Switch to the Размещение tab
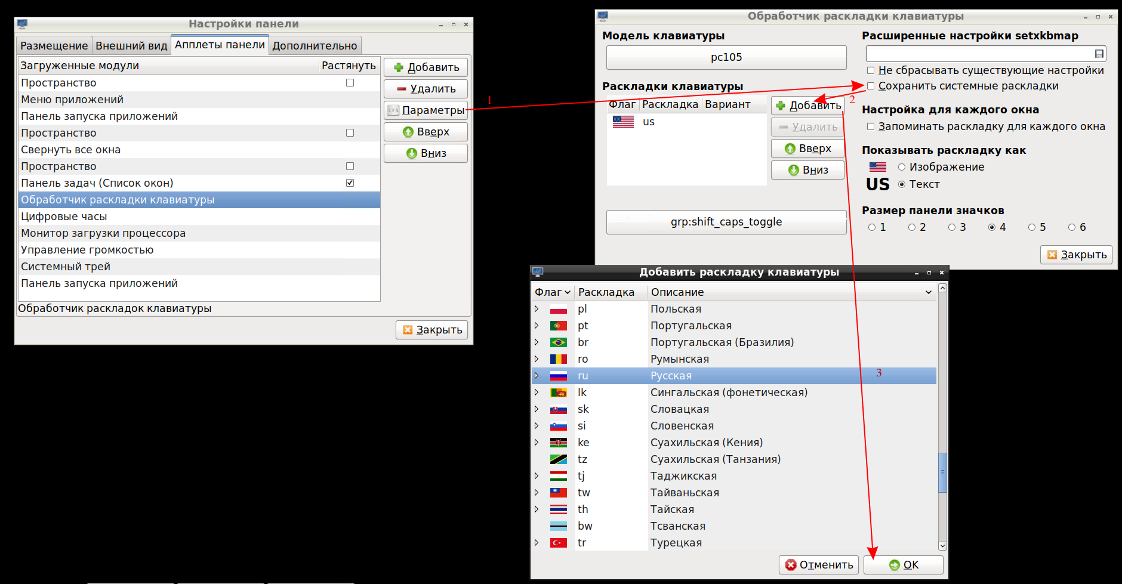Viewport: 1122px width, 585px height. click(54, 46)
